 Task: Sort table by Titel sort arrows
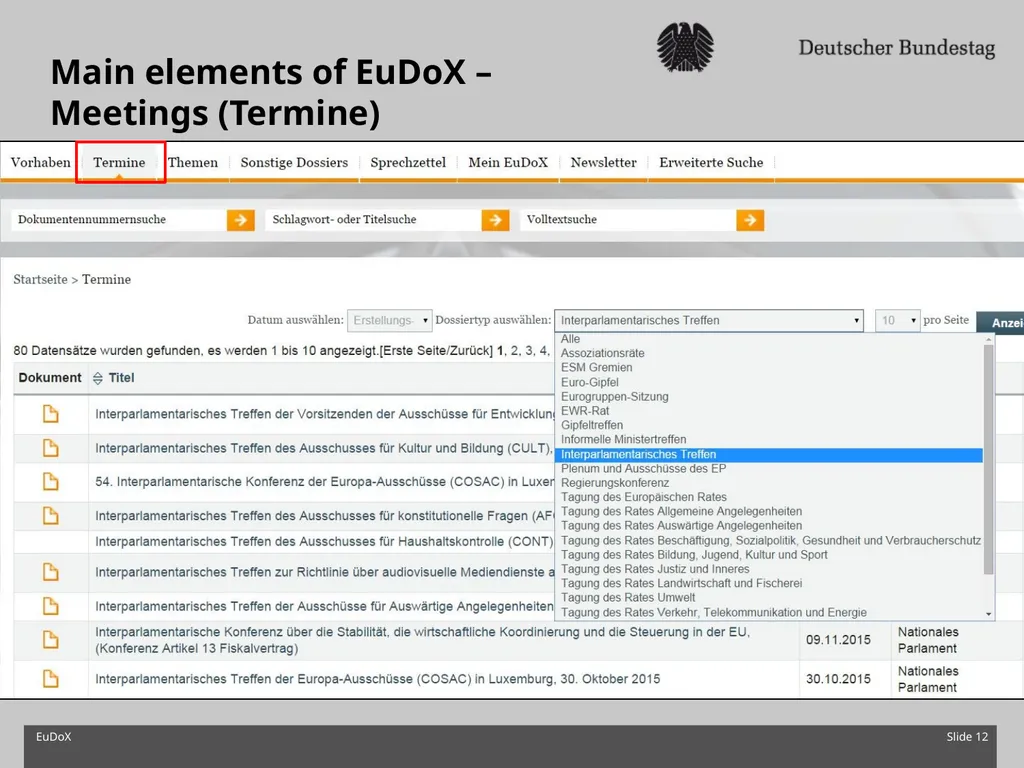pos(98,378)
